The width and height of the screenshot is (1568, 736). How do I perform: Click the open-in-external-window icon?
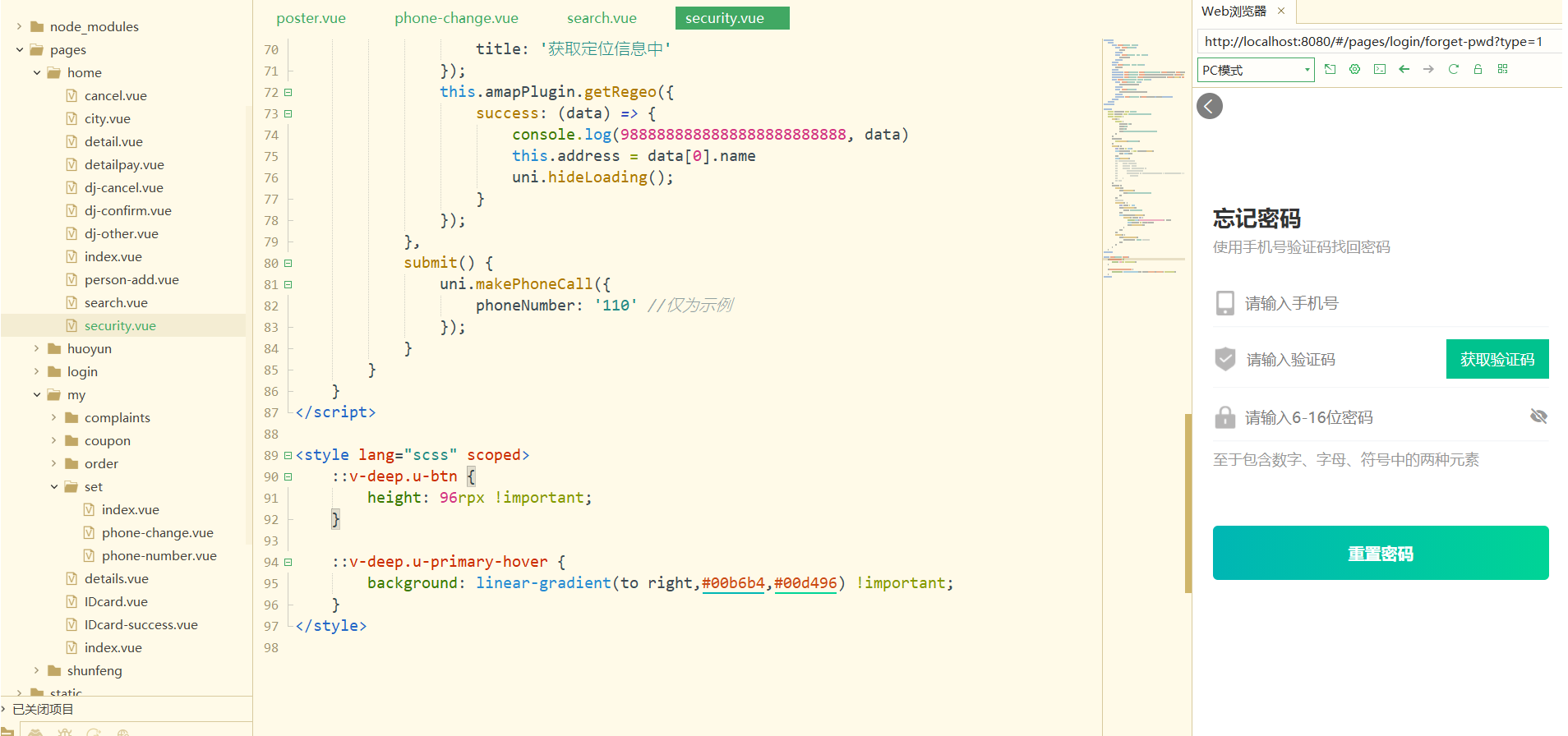pos(1330,70)
